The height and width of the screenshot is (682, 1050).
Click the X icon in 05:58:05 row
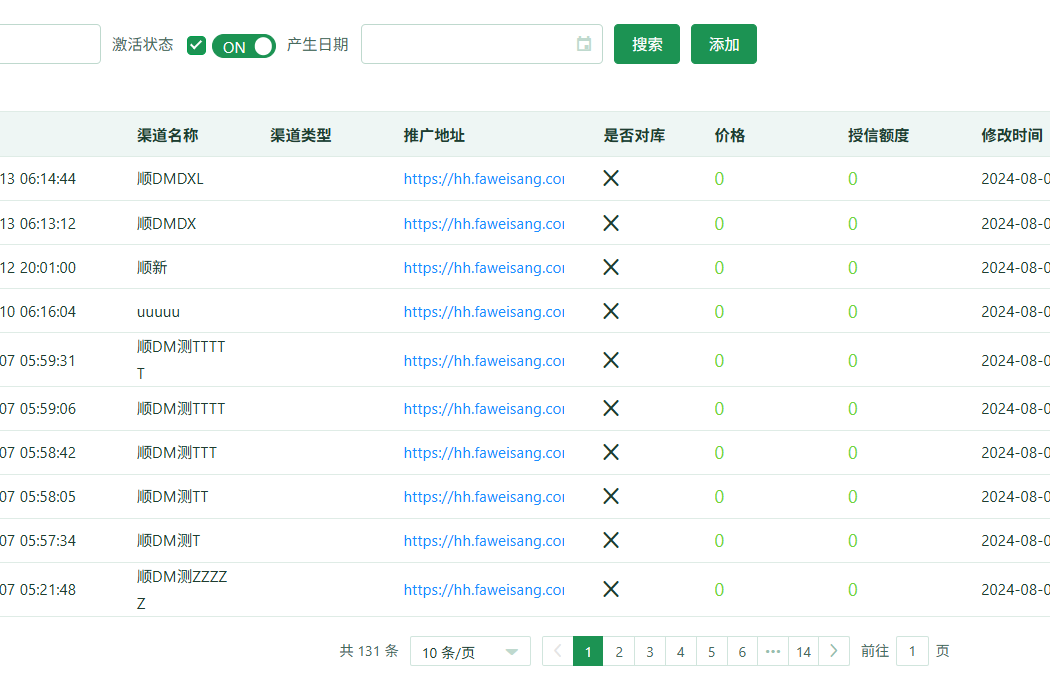click(x=611, y=496)
